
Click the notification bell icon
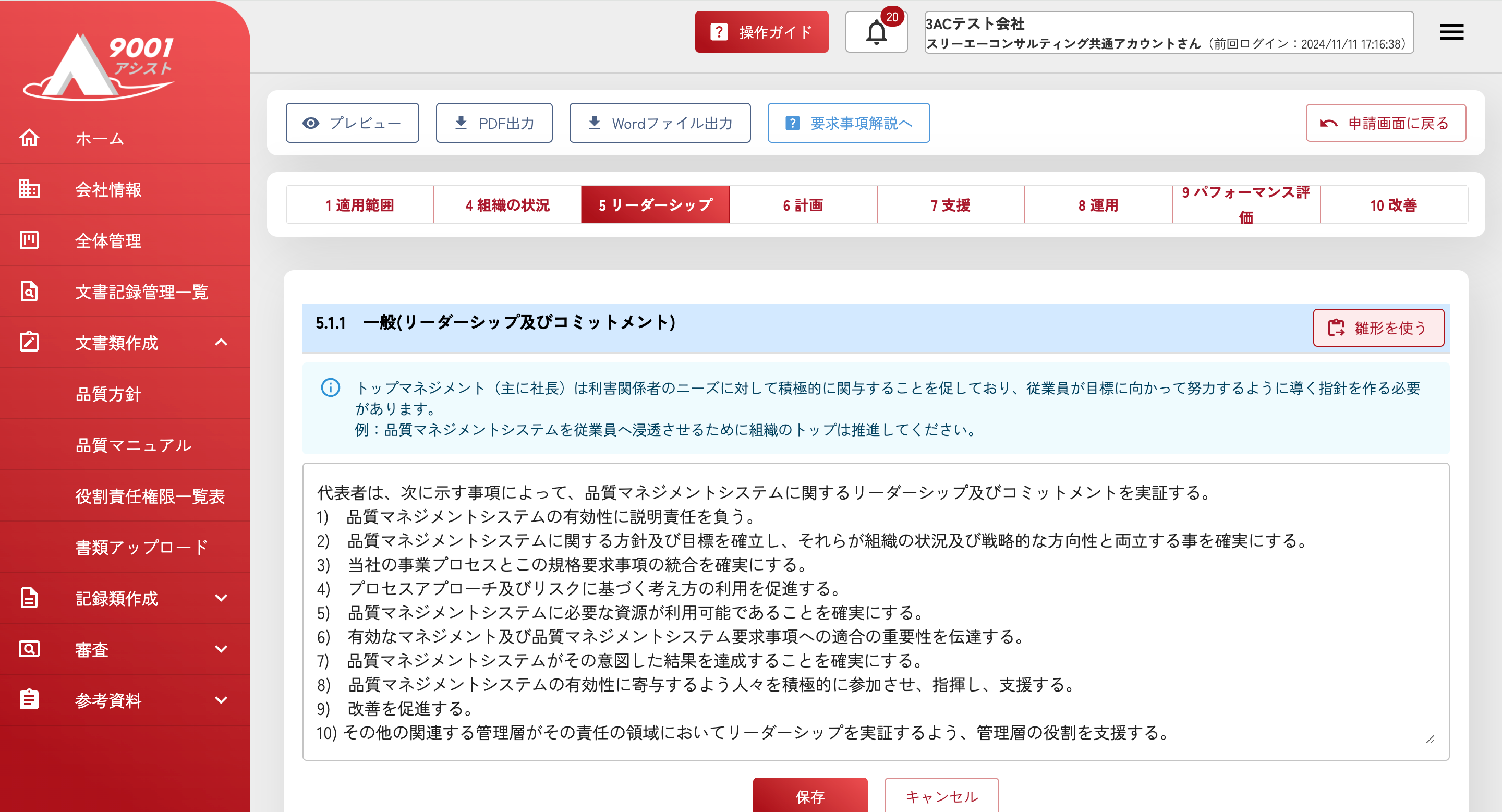[x=876, y=33]
